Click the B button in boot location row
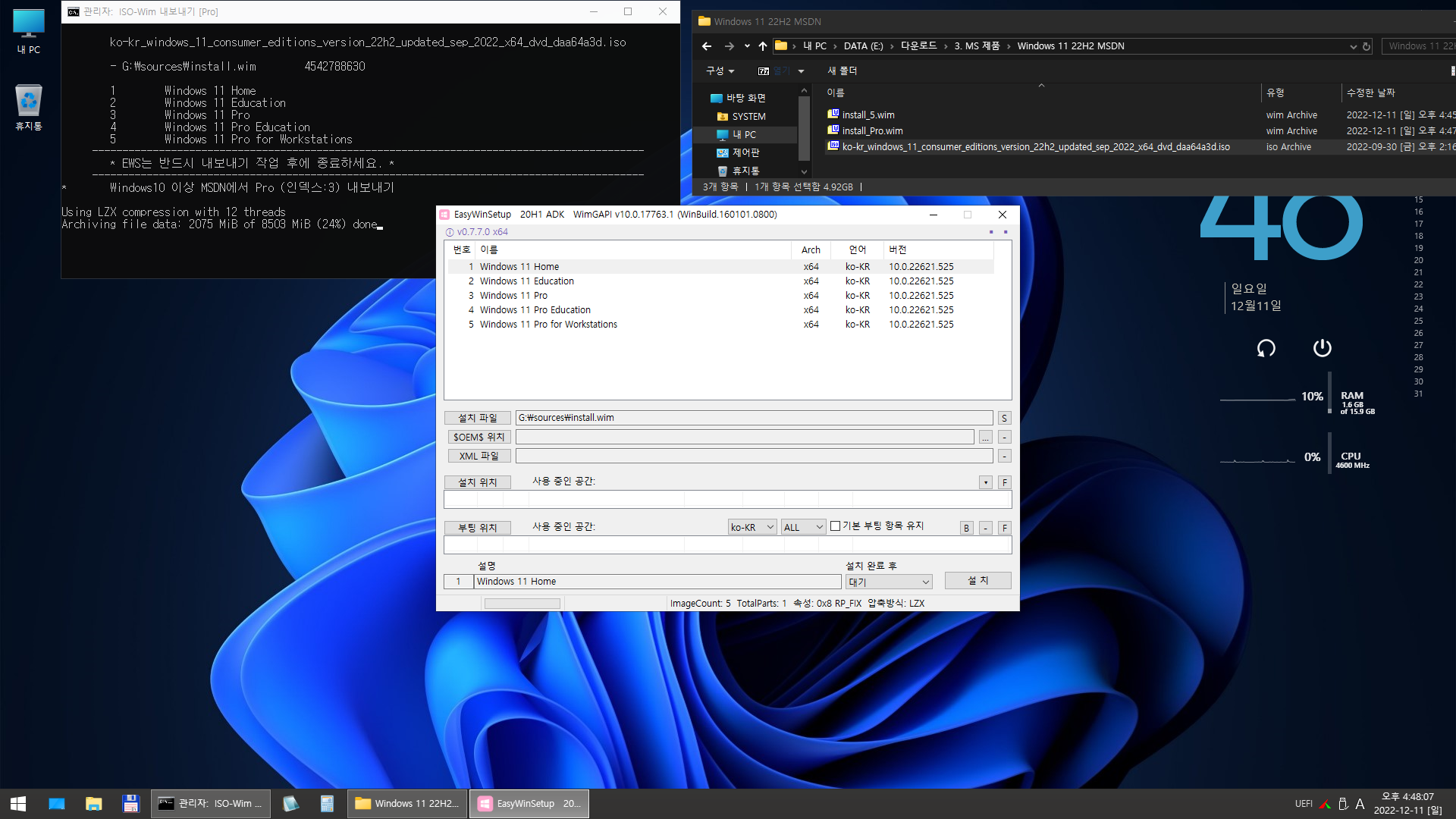This screenshot has width=1456, height=819. tap(966, 529)
